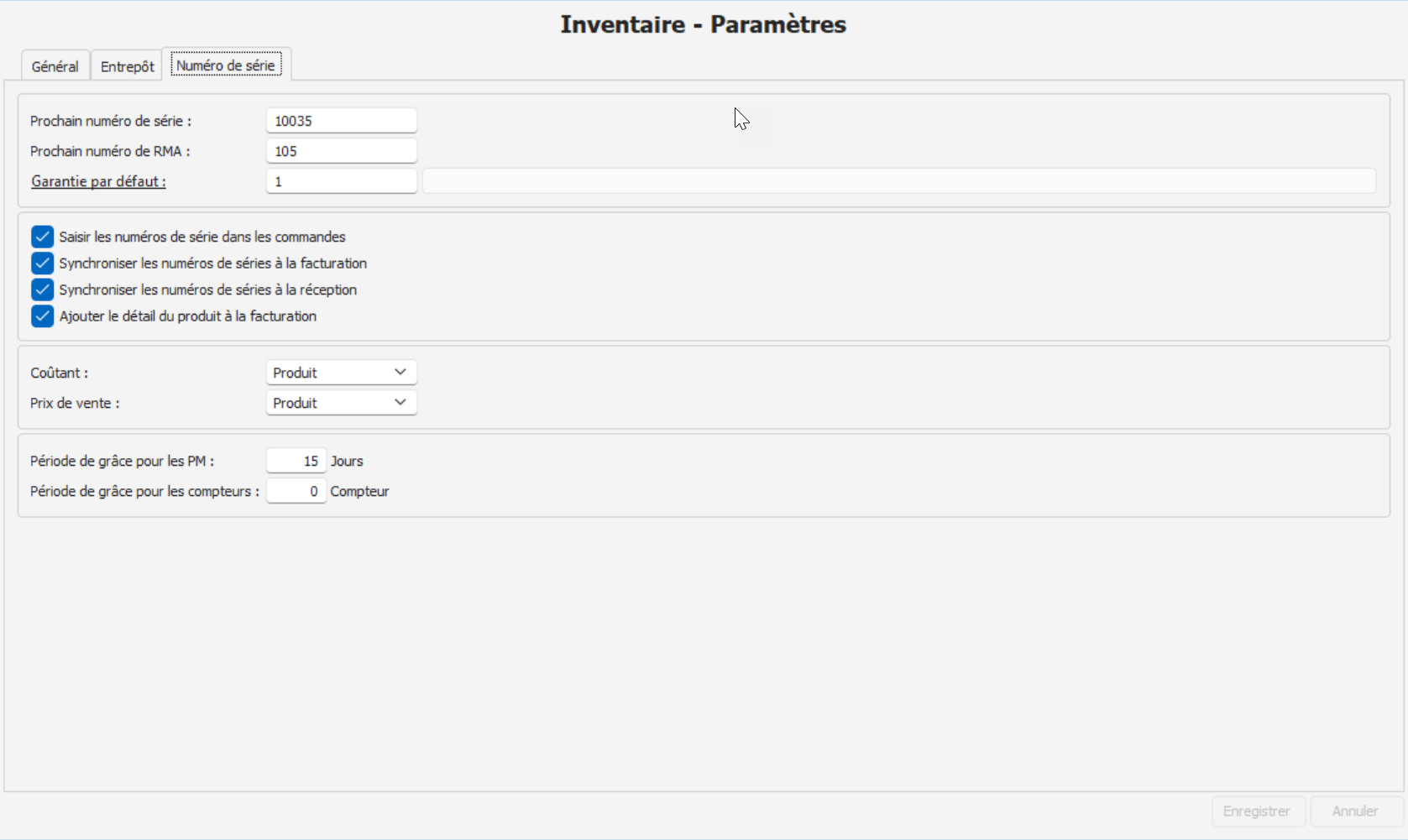Toggle Synchroniser les numéros de séries à la facturation
1408x840 pixels.
42,263
